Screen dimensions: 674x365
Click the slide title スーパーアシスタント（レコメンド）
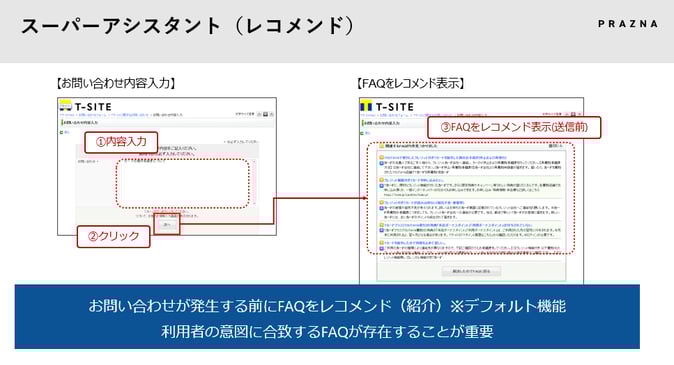[188, 26]
